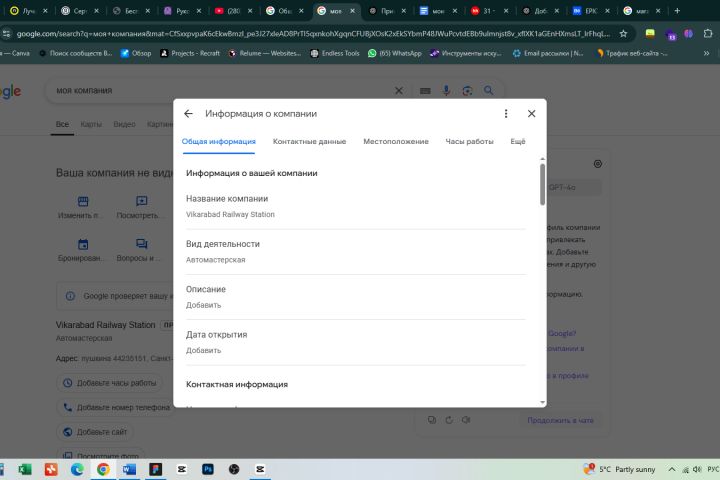Click the Вопросы и ответы icon

[x=141, y=244]
